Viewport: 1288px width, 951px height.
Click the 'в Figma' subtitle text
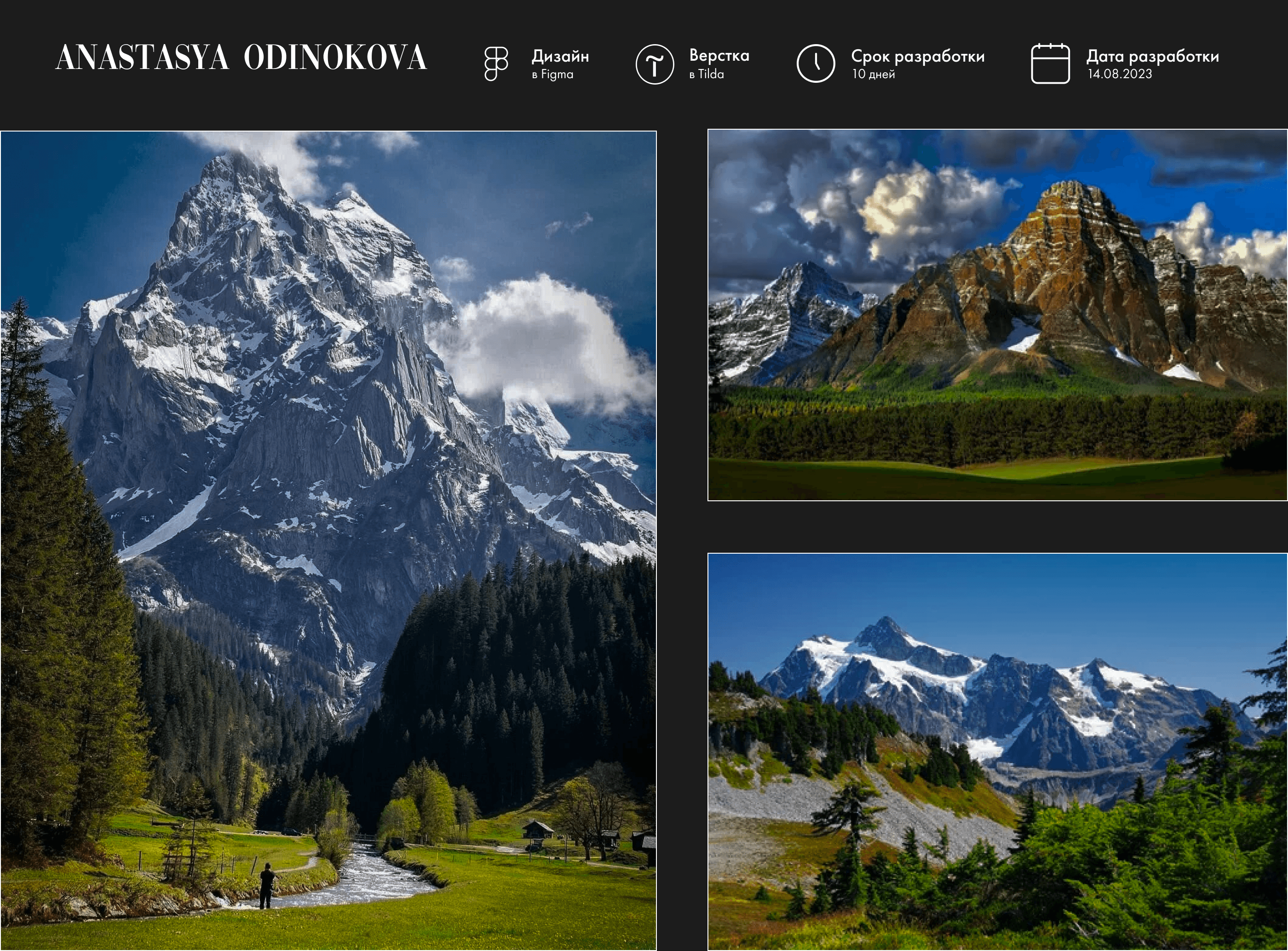[x=552, y=74]
